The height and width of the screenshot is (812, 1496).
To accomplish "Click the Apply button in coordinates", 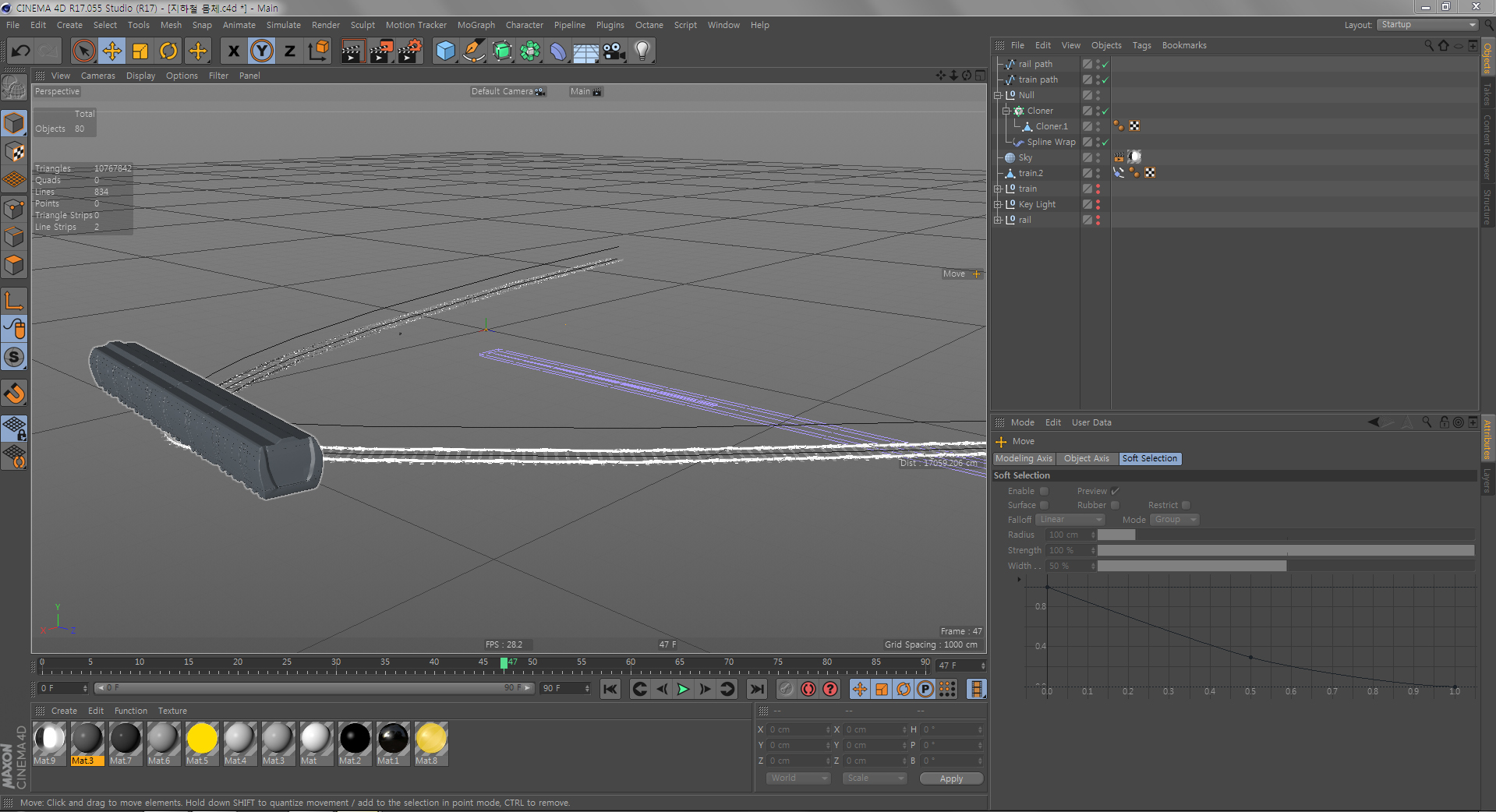I will point(951,778).
